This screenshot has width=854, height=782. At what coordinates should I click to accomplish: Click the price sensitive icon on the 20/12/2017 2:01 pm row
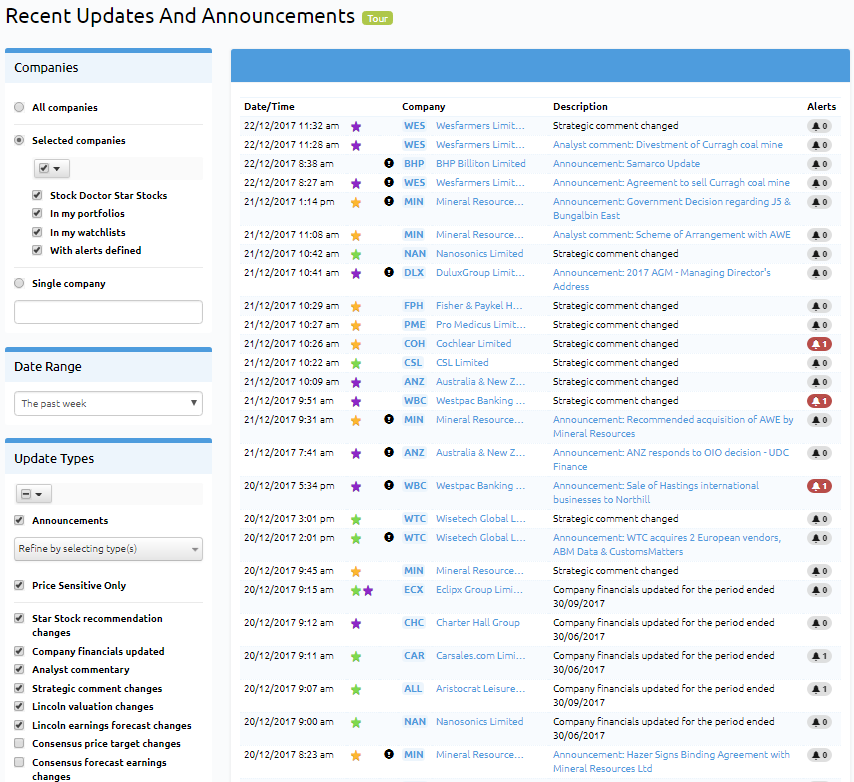tap(388, 537)
